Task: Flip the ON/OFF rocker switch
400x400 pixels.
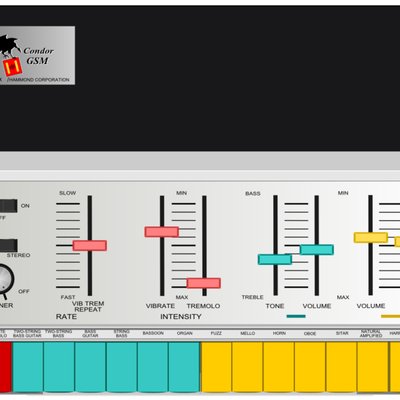Action: tap(8, 206)
